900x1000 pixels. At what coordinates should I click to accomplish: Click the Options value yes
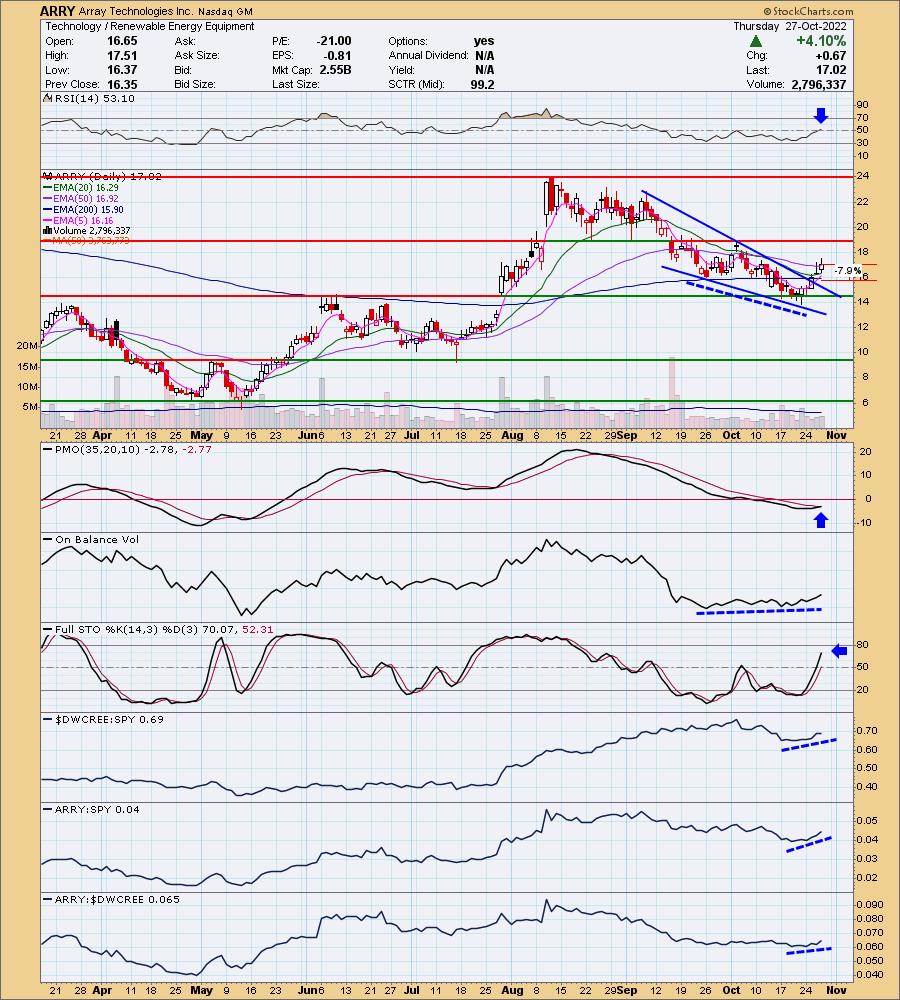(484, 41)
